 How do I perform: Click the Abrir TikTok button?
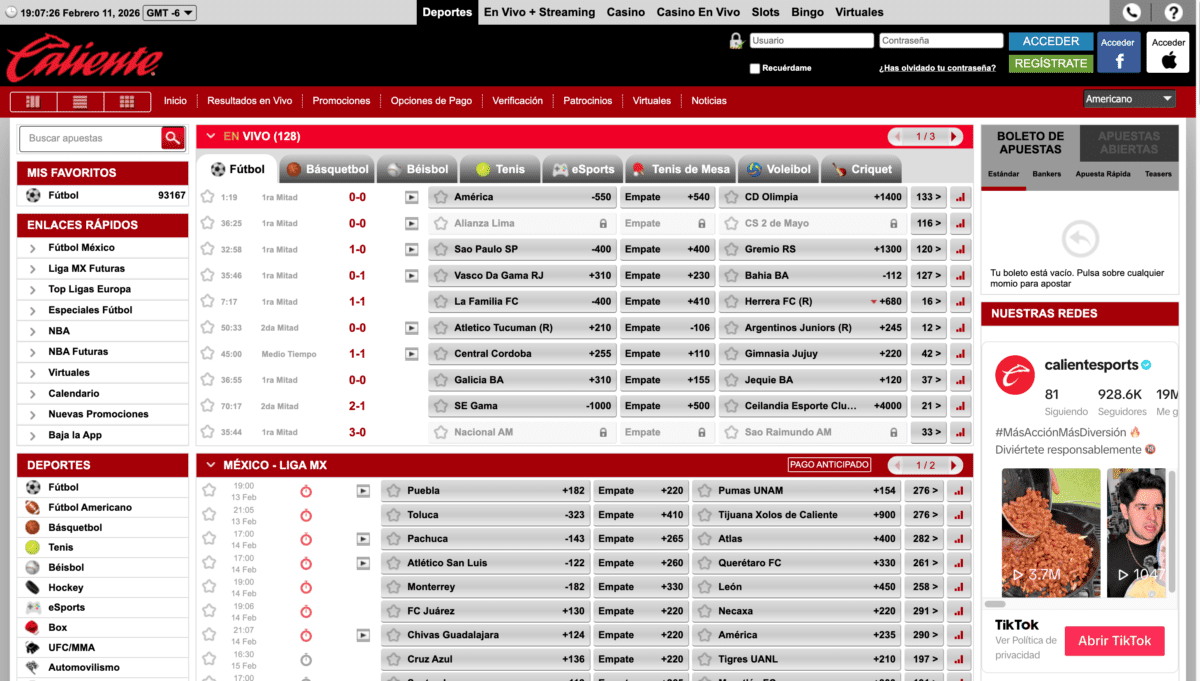click(1114, 641)
